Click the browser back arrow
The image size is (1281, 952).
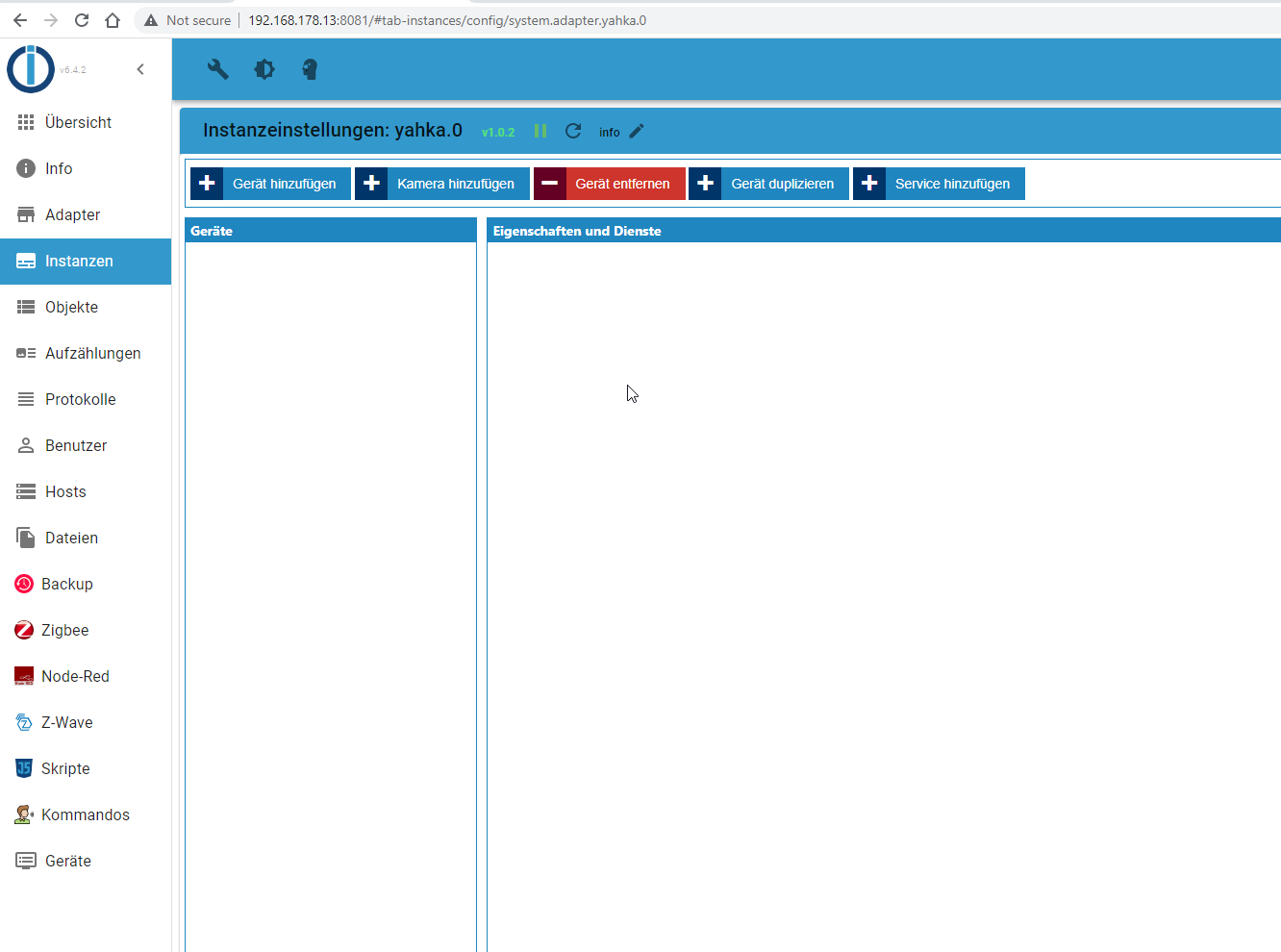click(x=20, y=20)
